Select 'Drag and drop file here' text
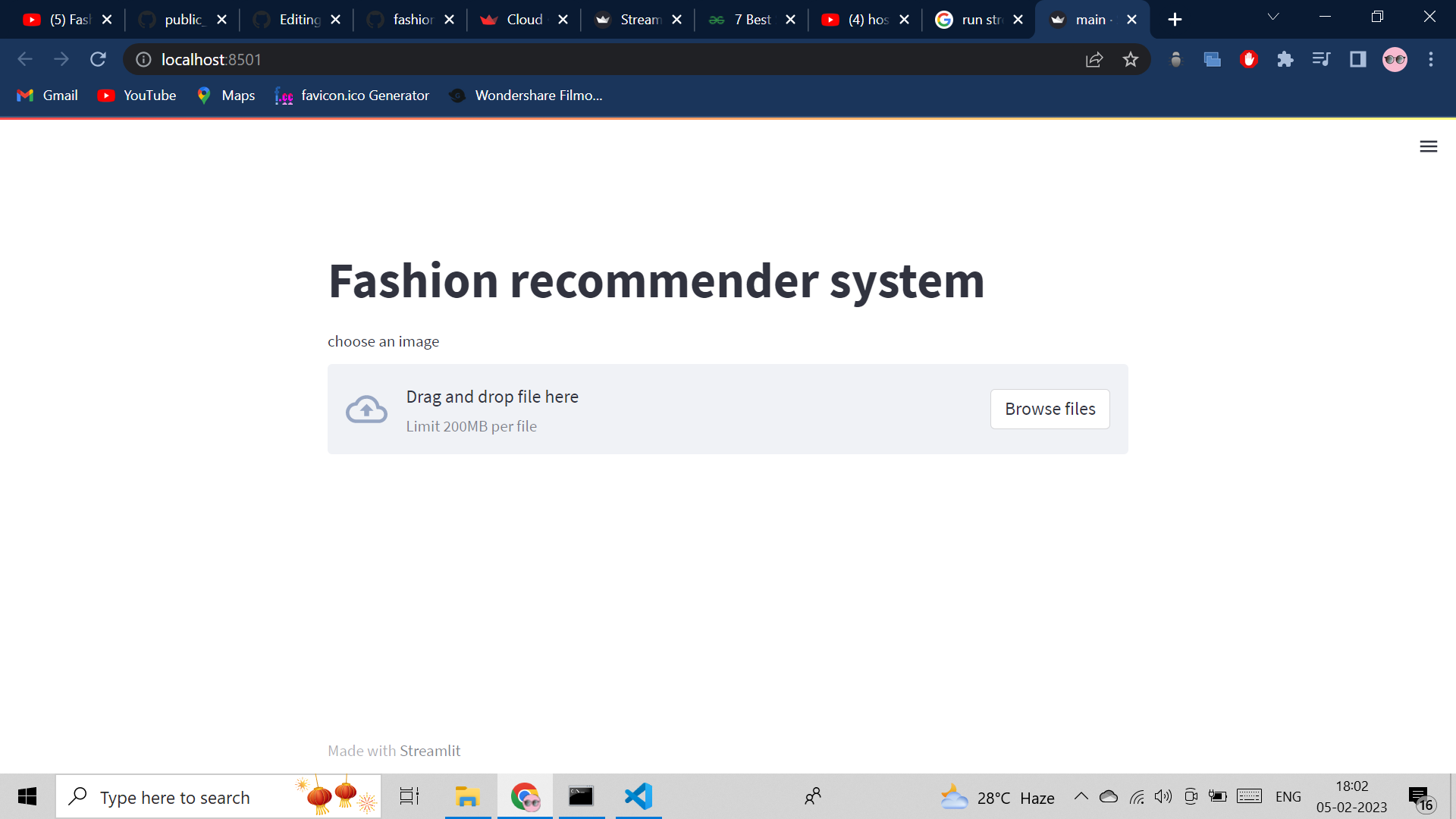The height and width of the screenshot is (819, 1456). pos(492,397)
